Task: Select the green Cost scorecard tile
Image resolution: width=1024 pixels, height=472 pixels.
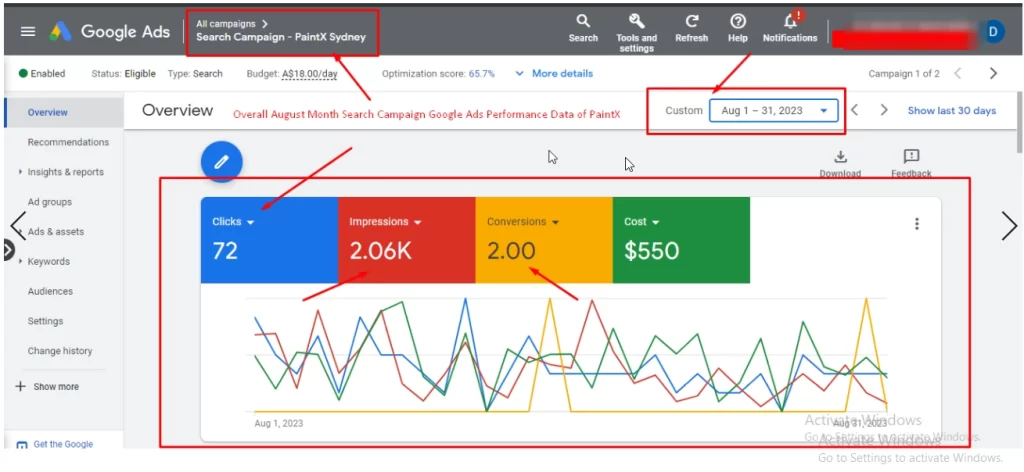Action: 681,240
